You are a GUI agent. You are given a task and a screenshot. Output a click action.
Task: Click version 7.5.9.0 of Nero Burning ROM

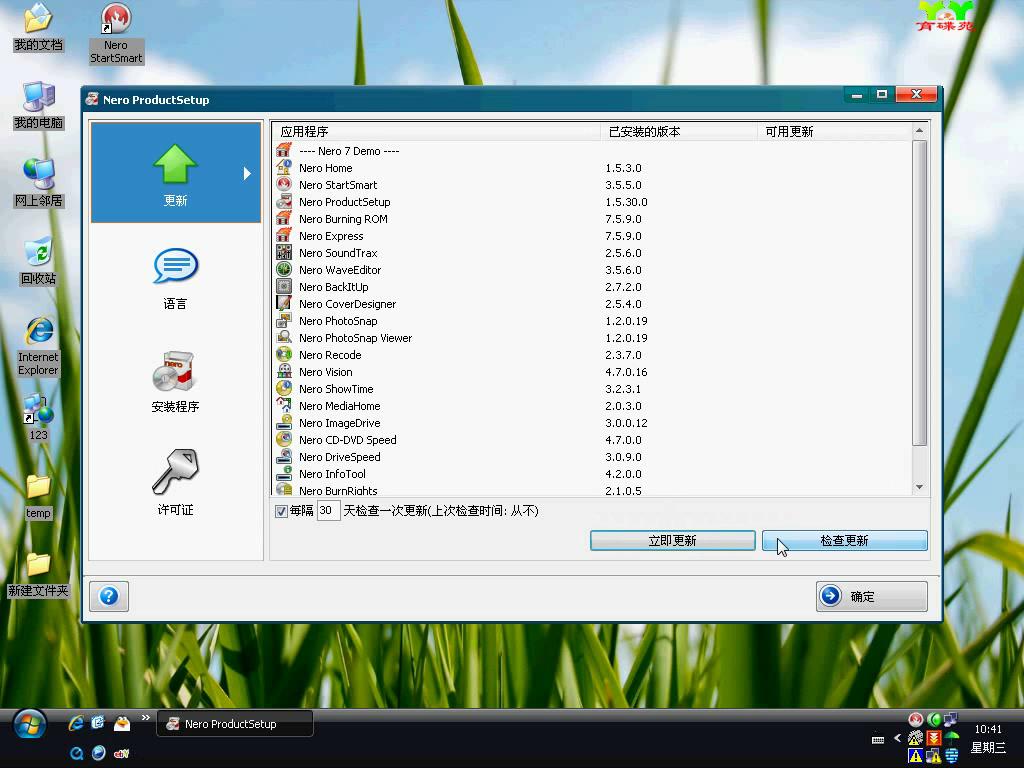(x=623, y=219)
